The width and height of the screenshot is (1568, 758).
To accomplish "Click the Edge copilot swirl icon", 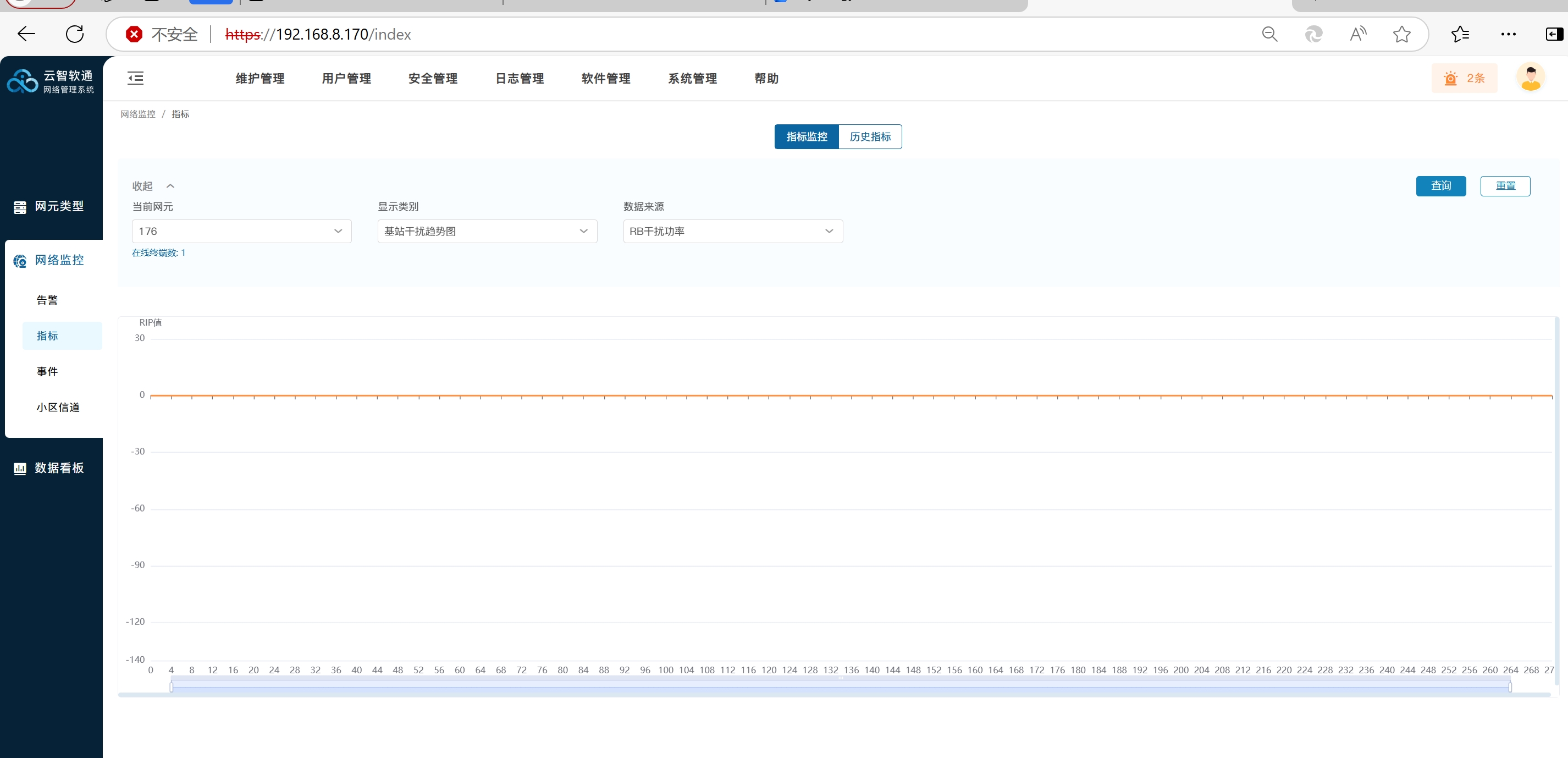I will pyautogui.click(x=1313, y=34).
